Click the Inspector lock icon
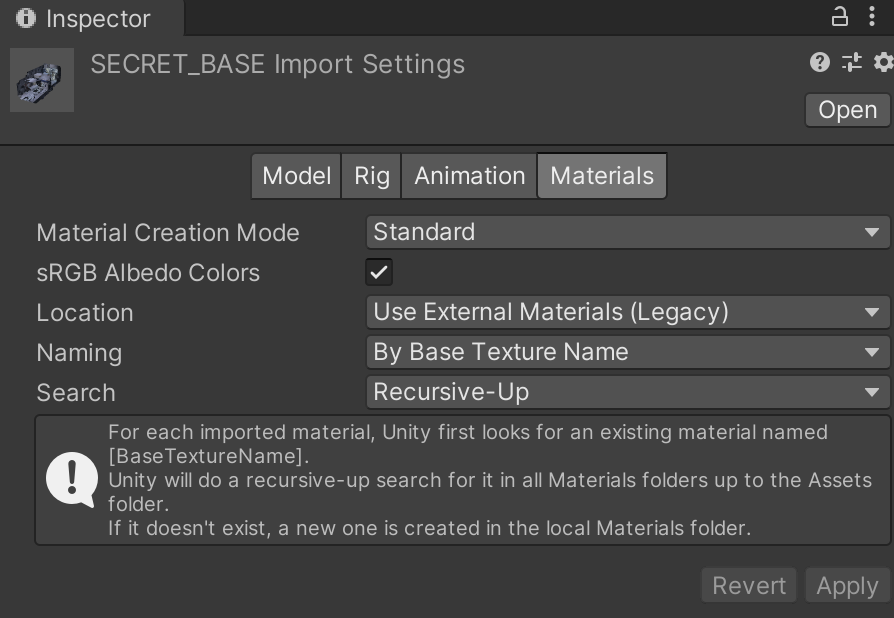 click(839, 17)
